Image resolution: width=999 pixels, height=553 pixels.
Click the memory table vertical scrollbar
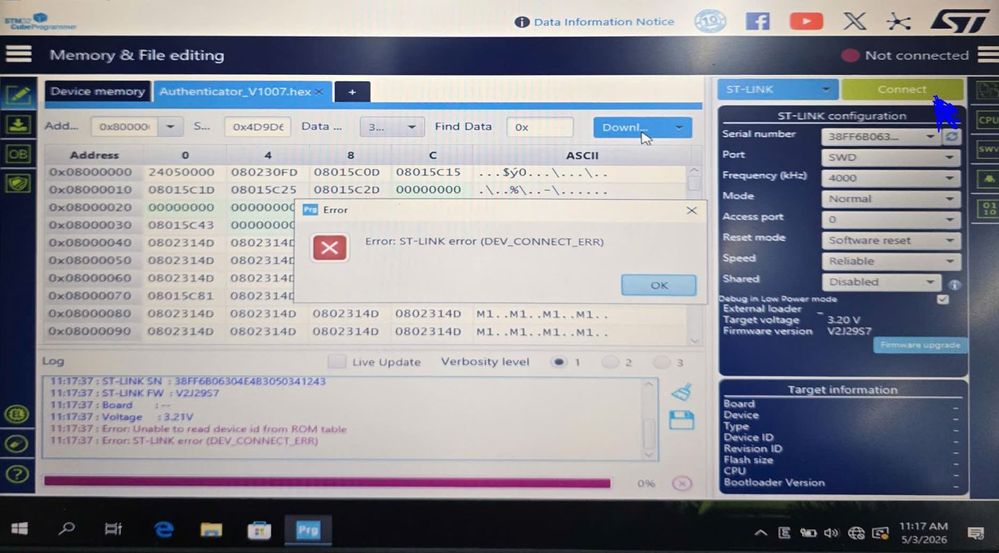tap(694, 255)
